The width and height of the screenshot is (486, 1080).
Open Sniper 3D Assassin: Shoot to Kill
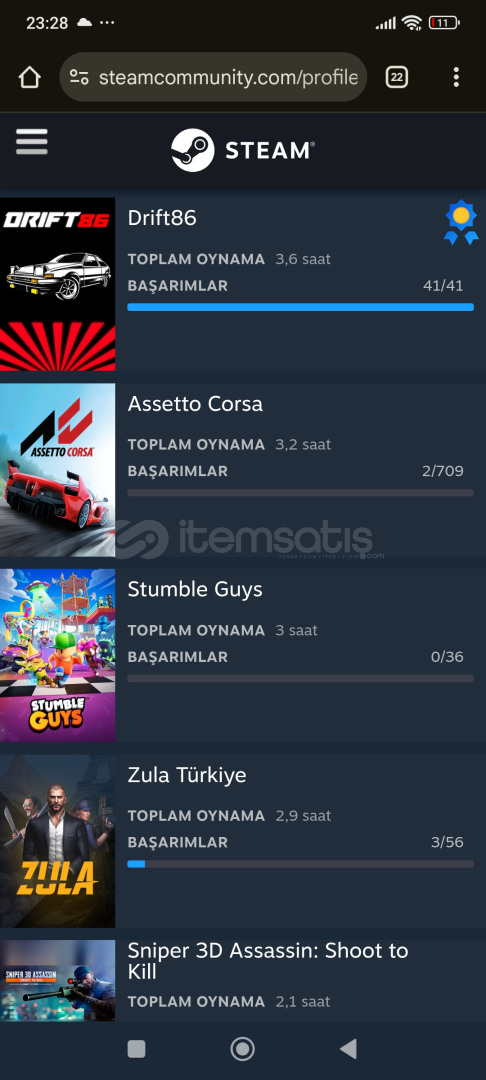coord(268,962)
